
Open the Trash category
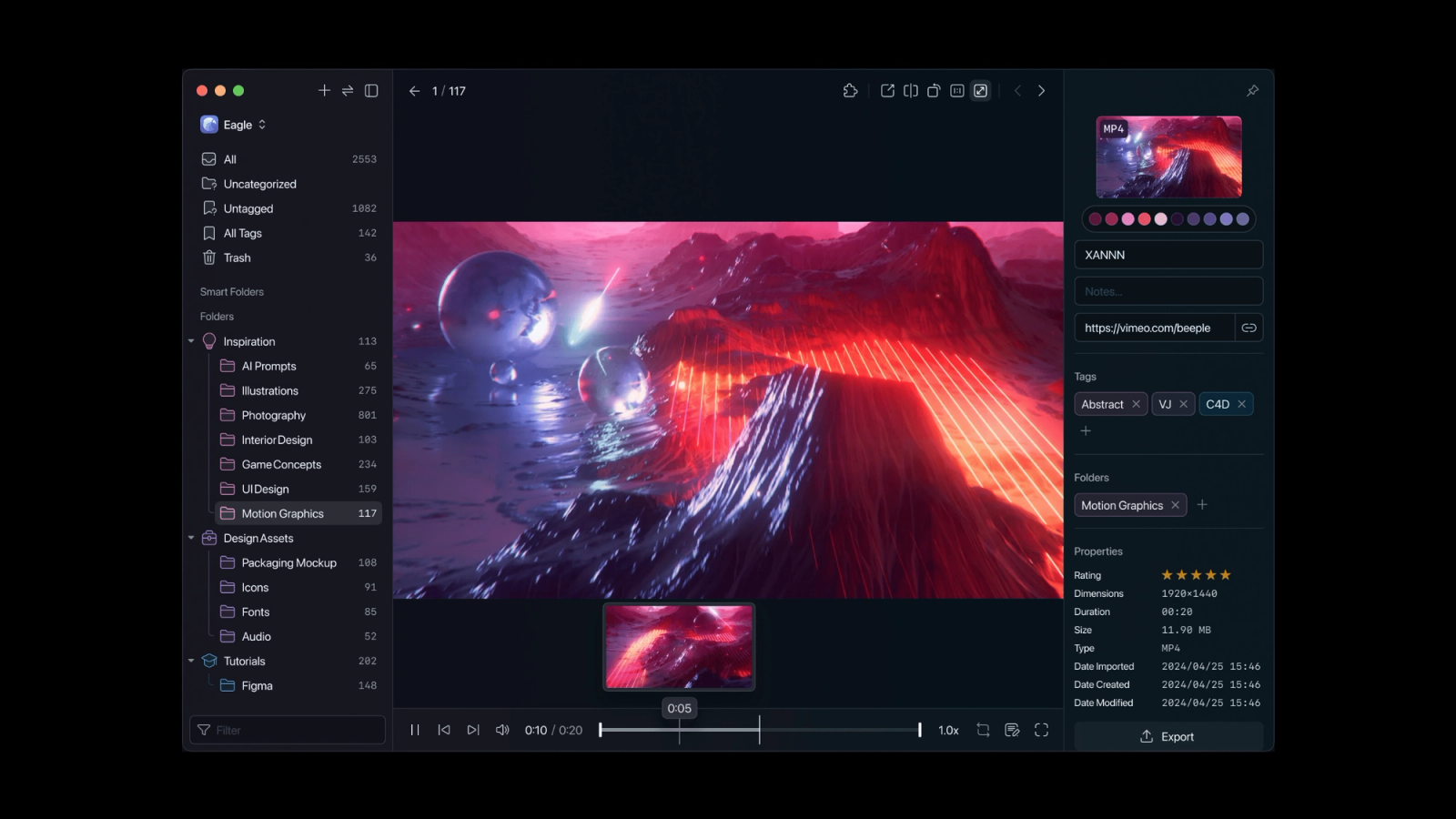click(x=289, y=258)
